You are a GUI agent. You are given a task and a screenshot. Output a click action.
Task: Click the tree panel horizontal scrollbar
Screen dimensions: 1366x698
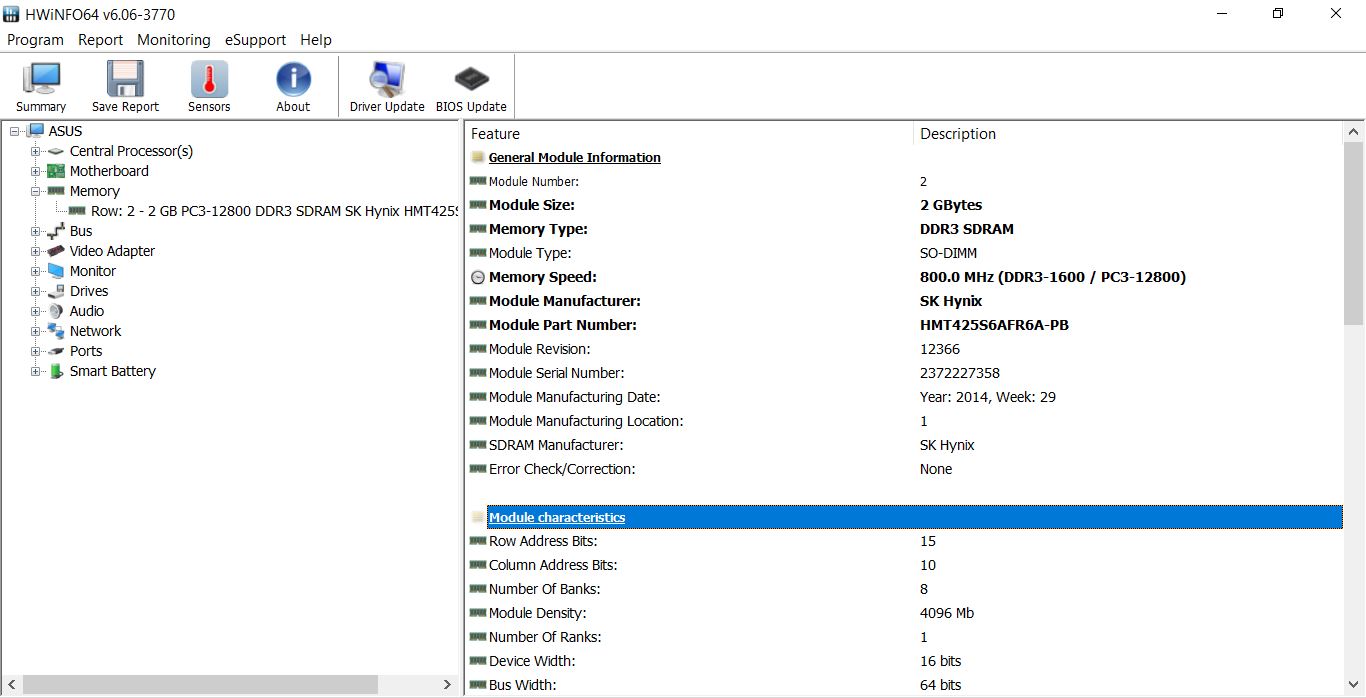(x=200, y=685)
